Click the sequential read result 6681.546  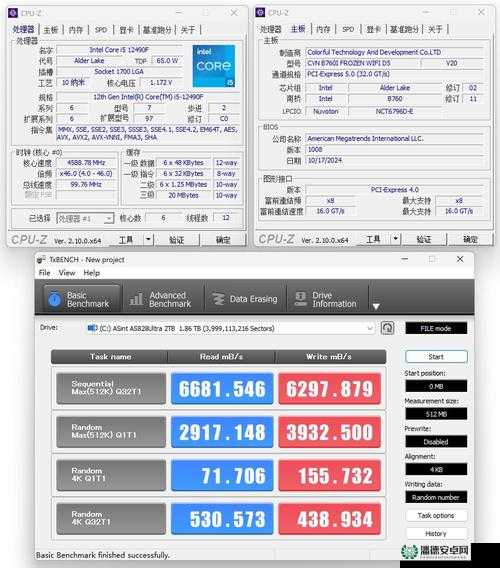coord(222,388)
